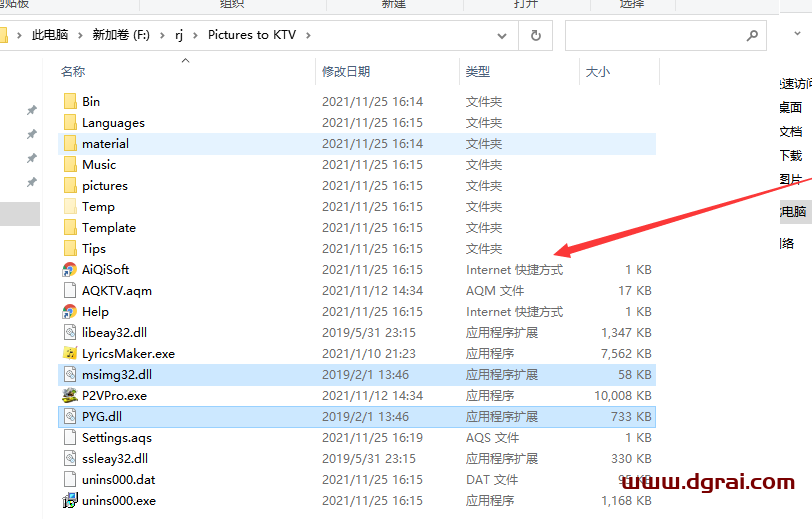Click the LyricsMaker.exe application icon

click(70, 353)
